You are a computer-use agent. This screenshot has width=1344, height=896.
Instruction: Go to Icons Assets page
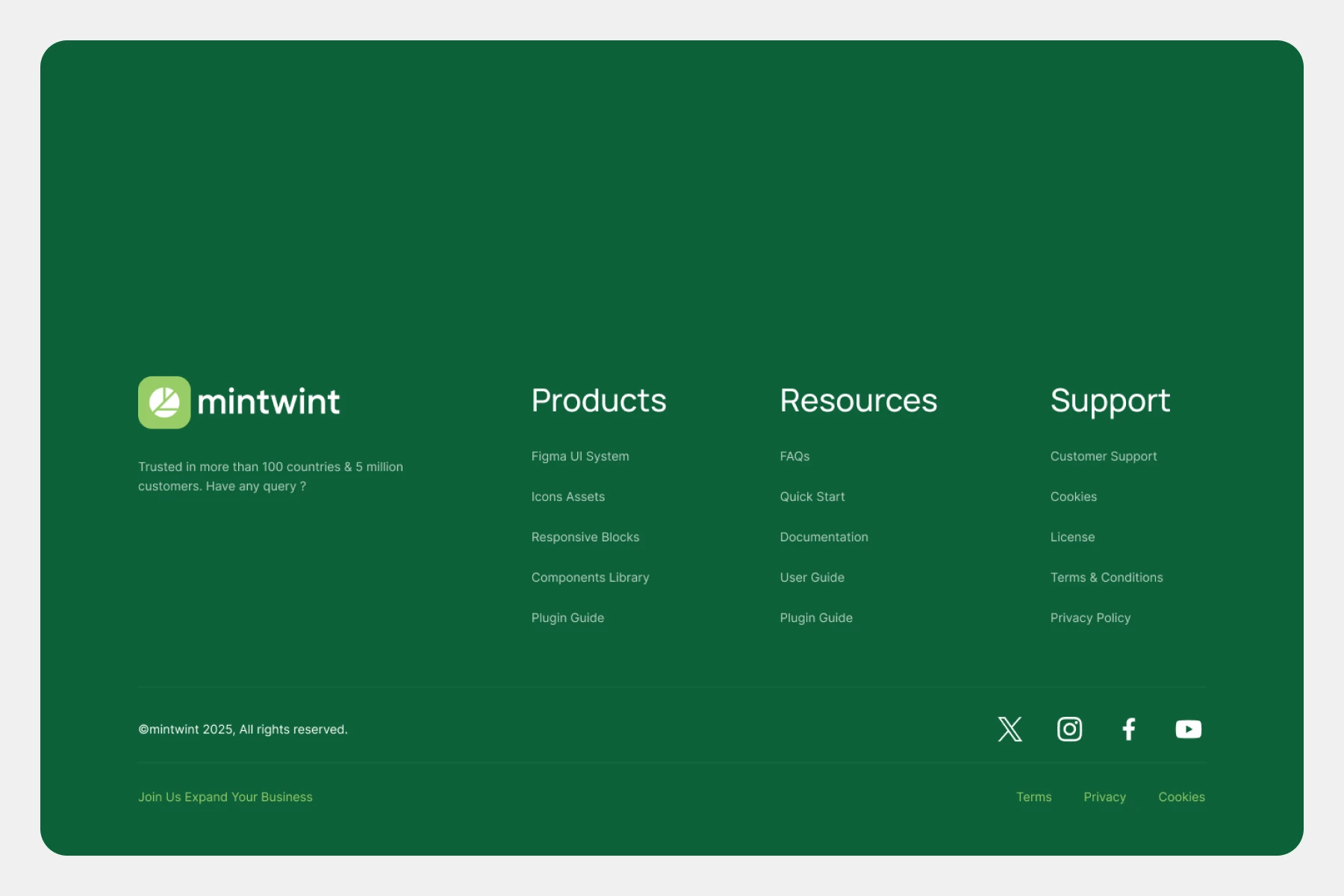click(x=567, y=497)
